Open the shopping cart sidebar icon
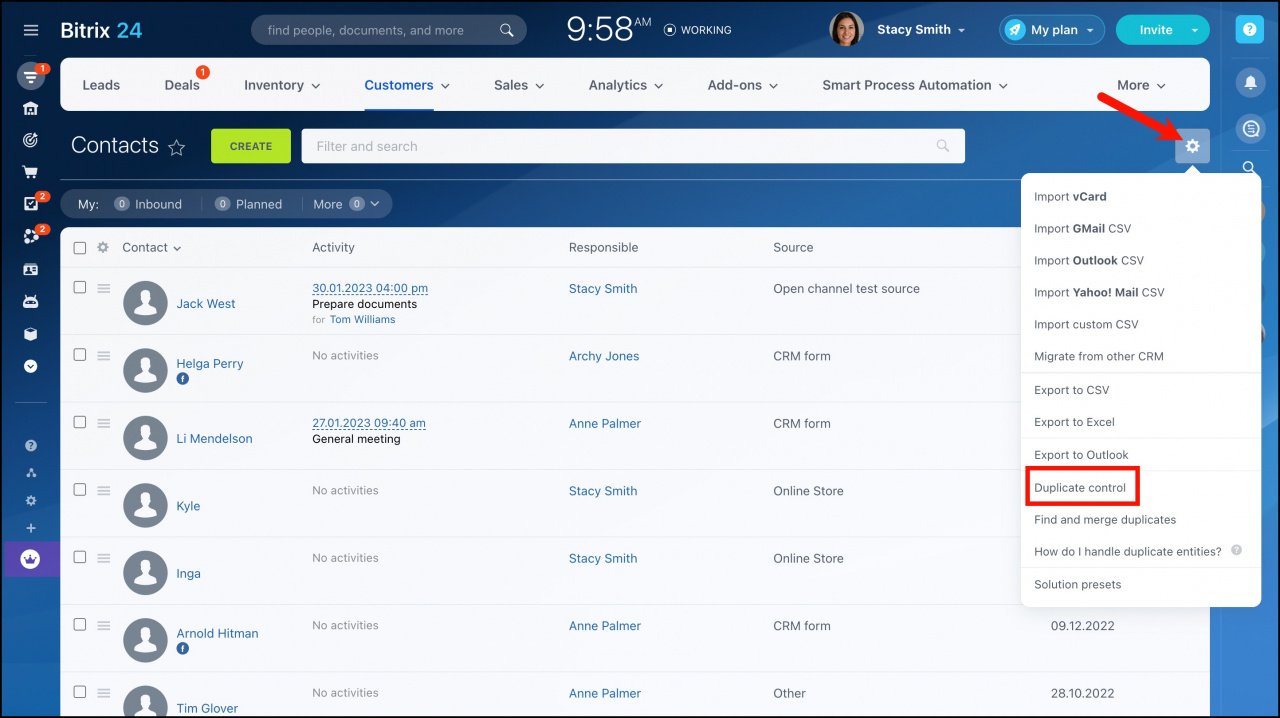1280x718 pixels. pyautogui.click(x=31, y=172)
